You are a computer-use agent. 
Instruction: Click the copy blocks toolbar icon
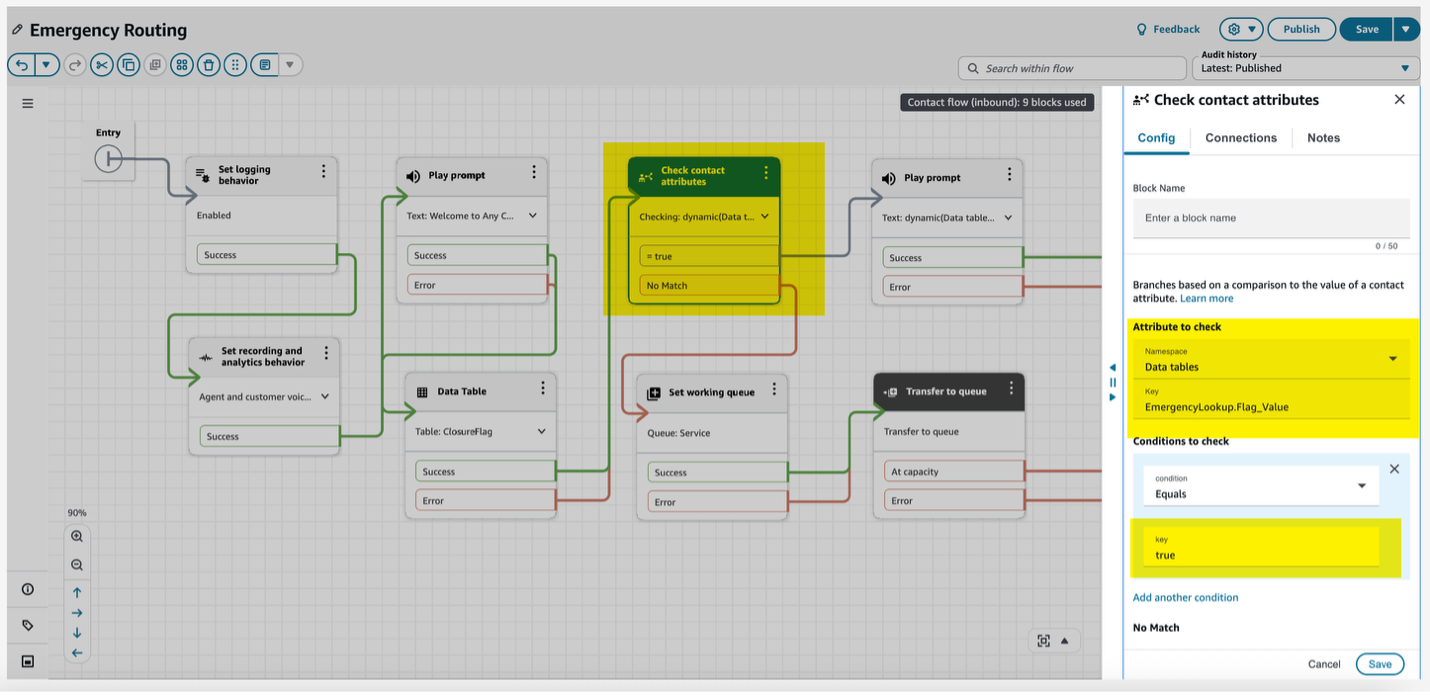click(128, 65)
